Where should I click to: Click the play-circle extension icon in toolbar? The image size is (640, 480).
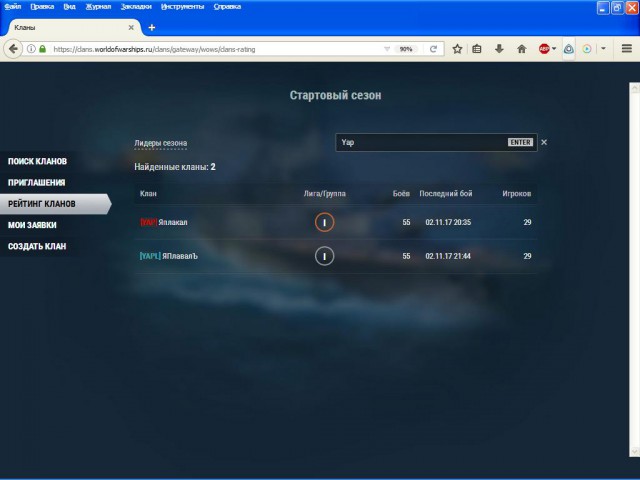tap(587, 49)
